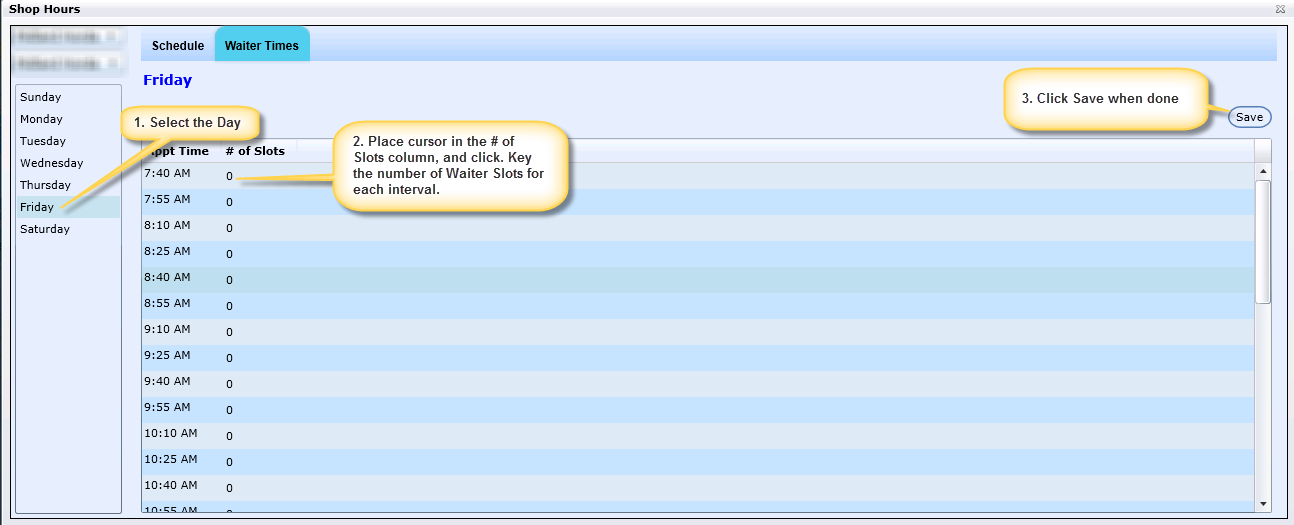This screenshot has width=1294, height=525.
Task: Choose Saturday from the day list
Action: [45, 229]
